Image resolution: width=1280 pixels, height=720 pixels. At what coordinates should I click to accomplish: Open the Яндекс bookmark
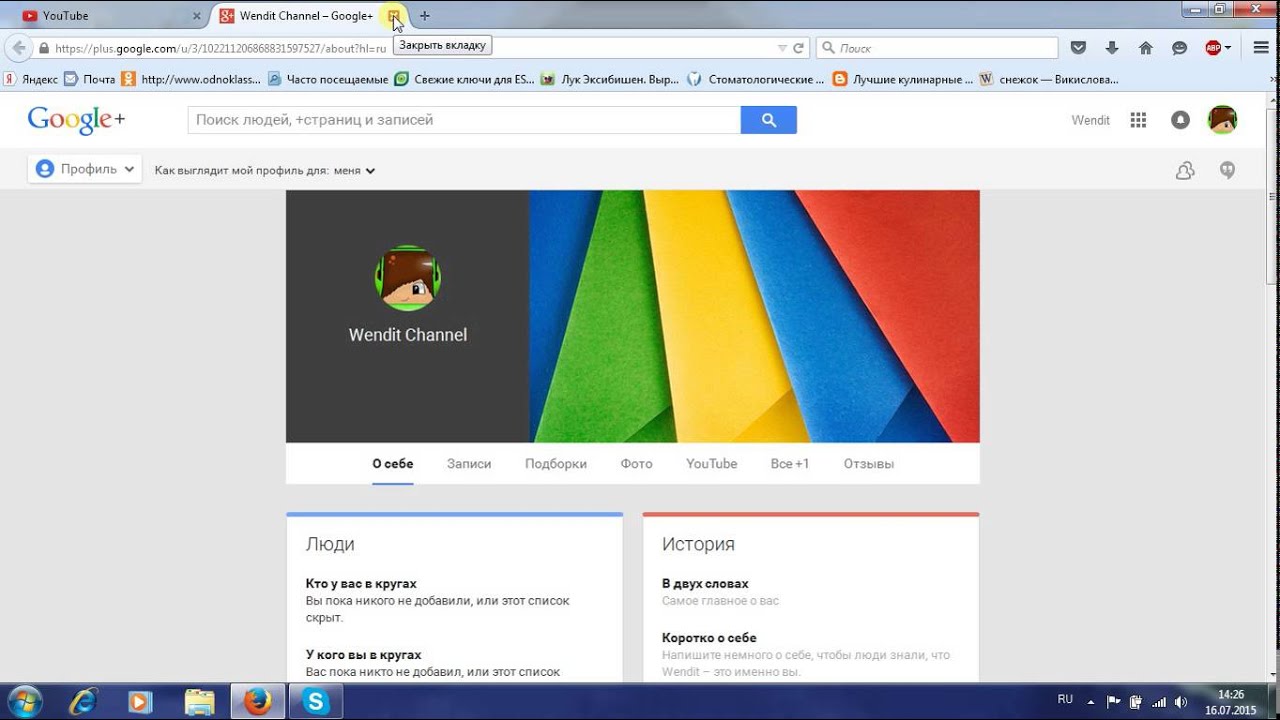(31, 79)
